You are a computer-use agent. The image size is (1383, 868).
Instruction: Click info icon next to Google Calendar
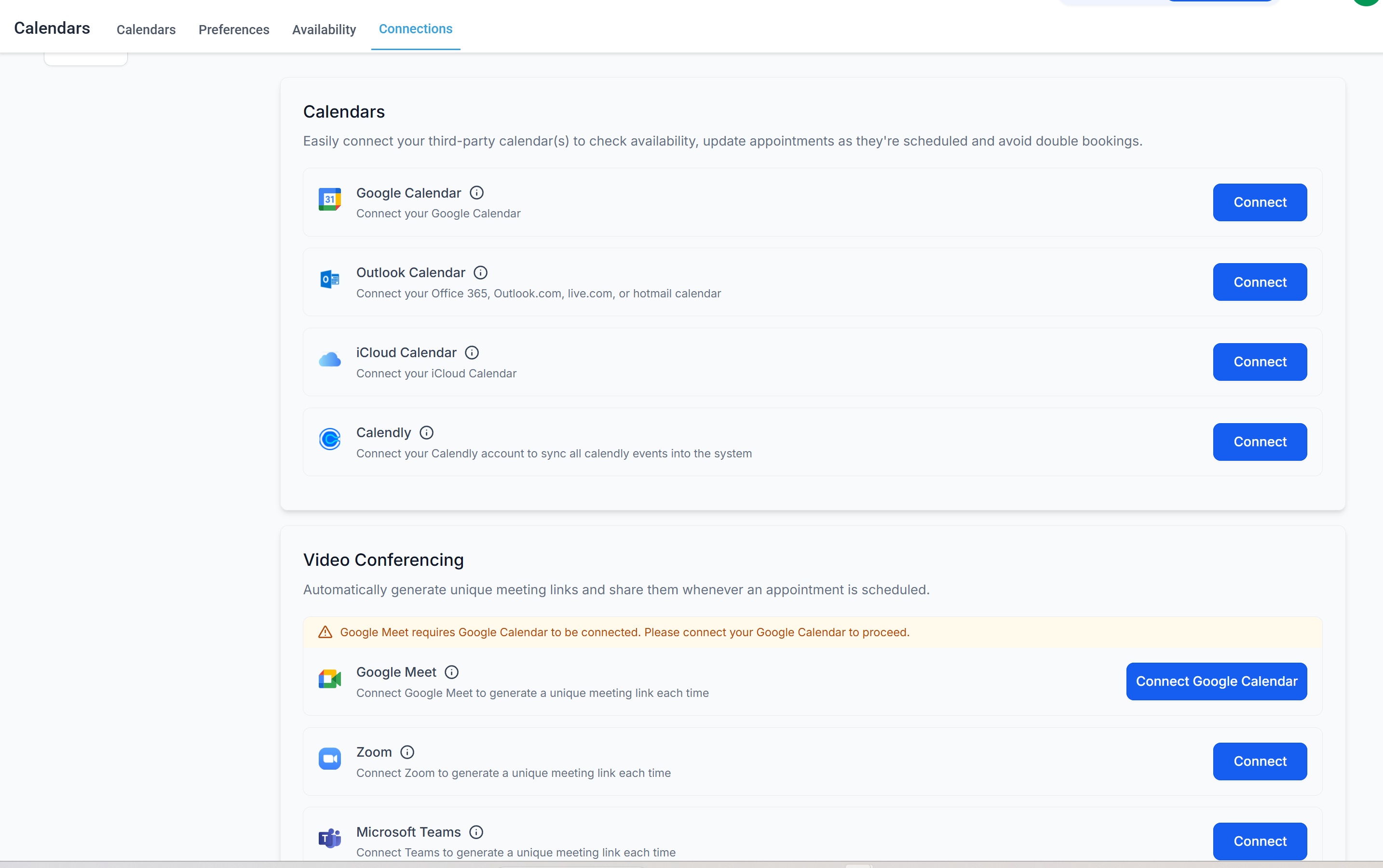pos(476,193)
